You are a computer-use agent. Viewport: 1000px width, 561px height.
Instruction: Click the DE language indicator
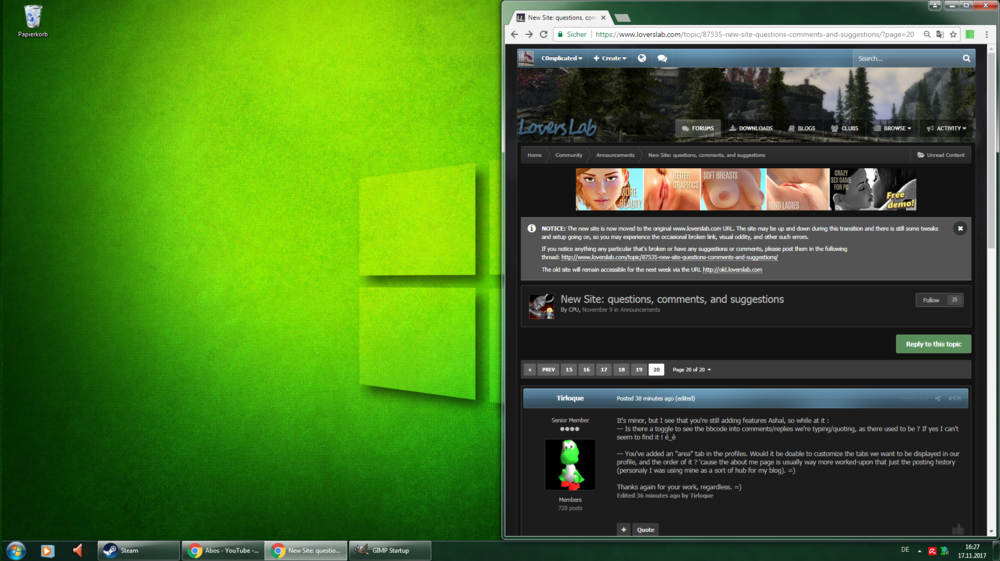click(x=905, y=550)
